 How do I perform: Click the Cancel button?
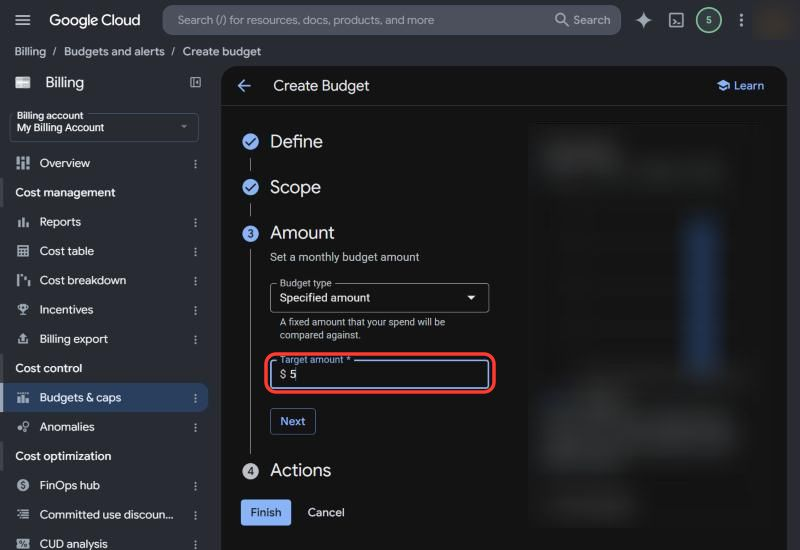coord(326,512)
